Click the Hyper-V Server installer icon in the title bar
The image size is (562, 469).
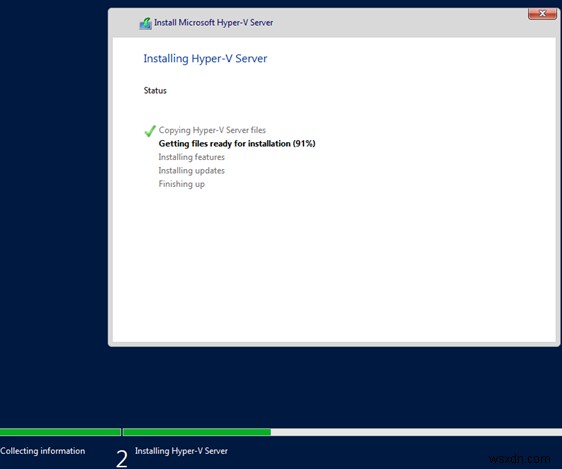click(x=146, y=23)
